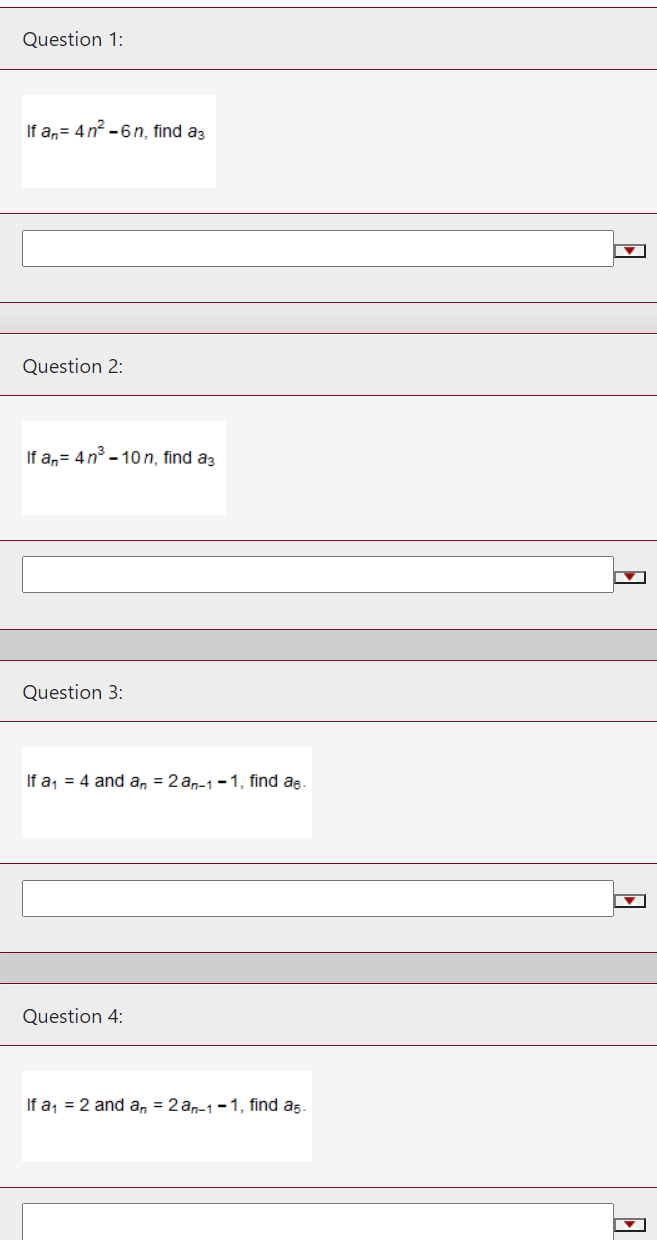Image resolution: width=657 pixels, height=1240 pixels.
Task: Click the red triangle icon beside Question 2 answer
Action: pyautogui.click(x=632, y=575)
